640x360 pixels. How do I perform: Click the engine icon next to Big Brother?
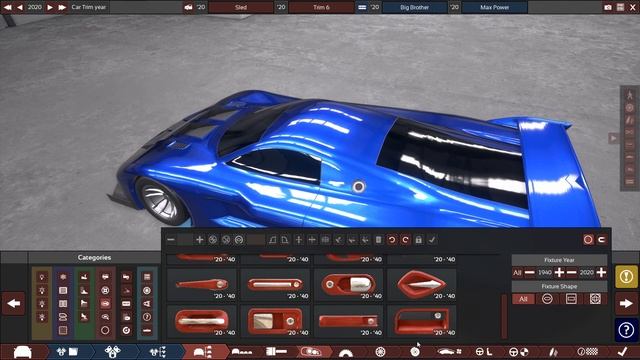(x=362, y=7)
